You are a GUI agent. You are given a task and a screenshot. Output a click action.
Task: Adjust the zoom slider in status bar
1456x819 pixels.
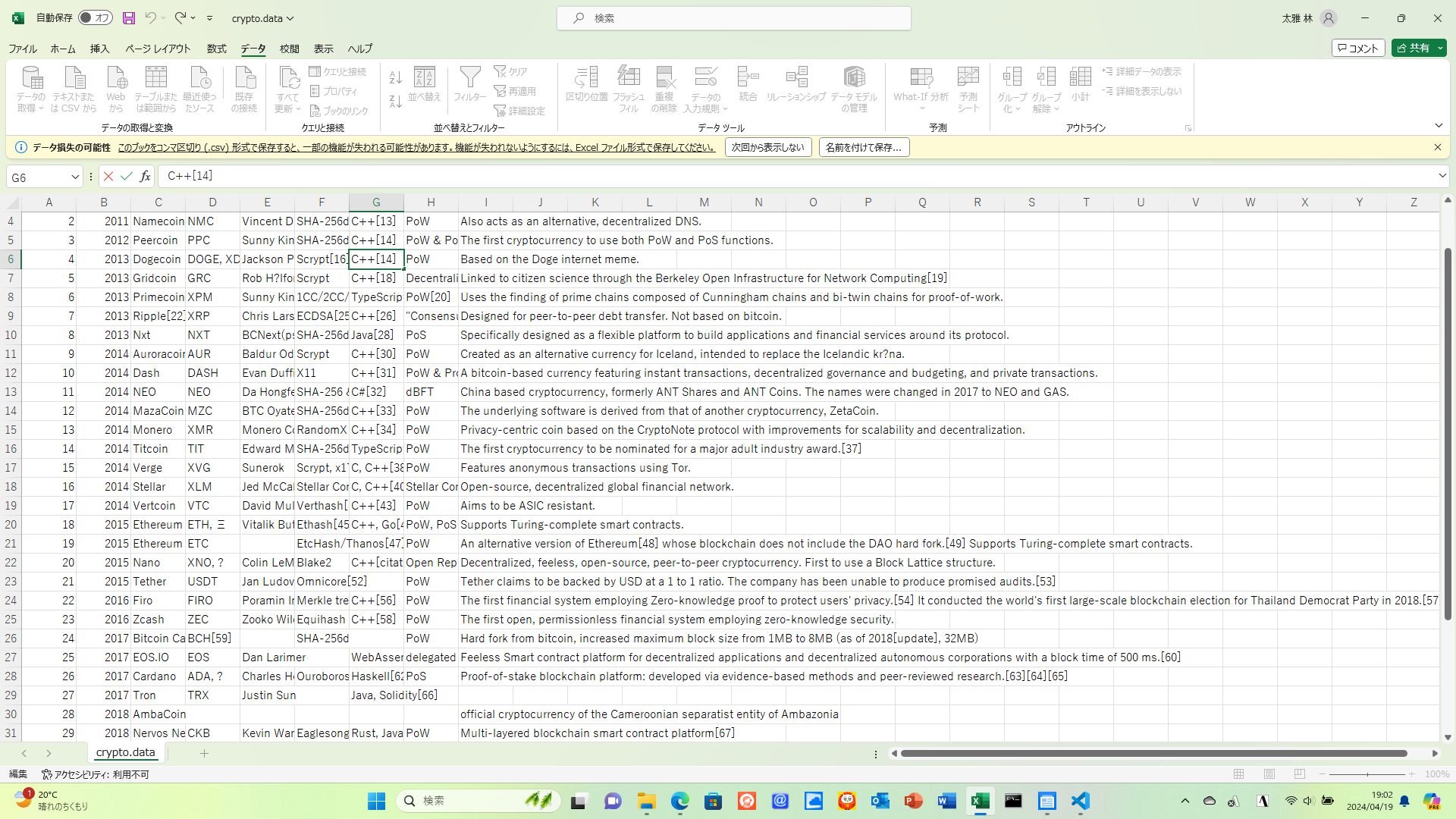1367,774
